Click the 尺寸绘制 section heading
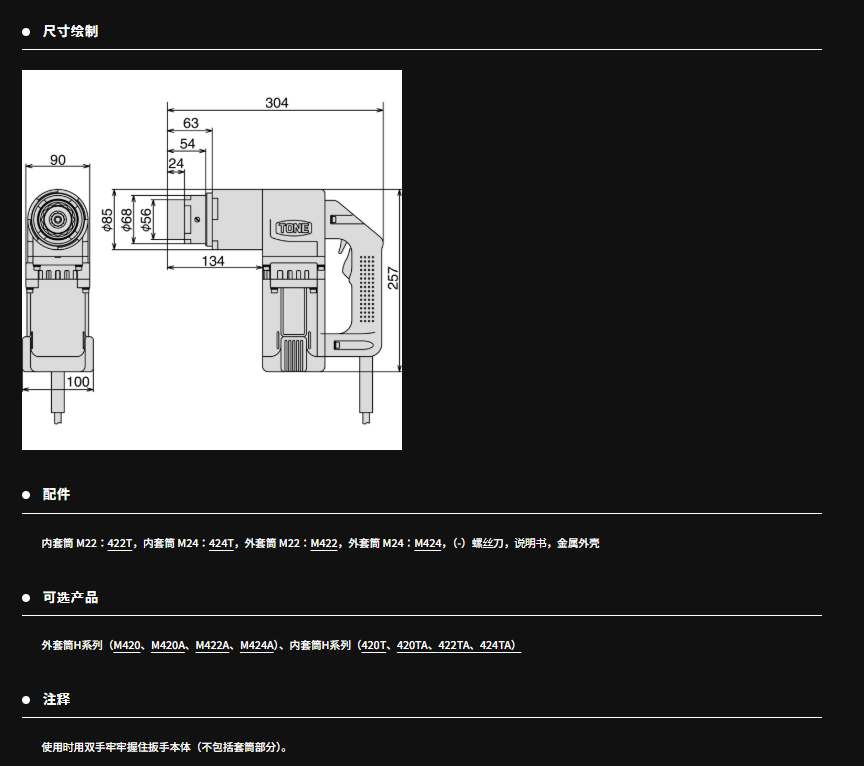 click(x=70, y=32)
